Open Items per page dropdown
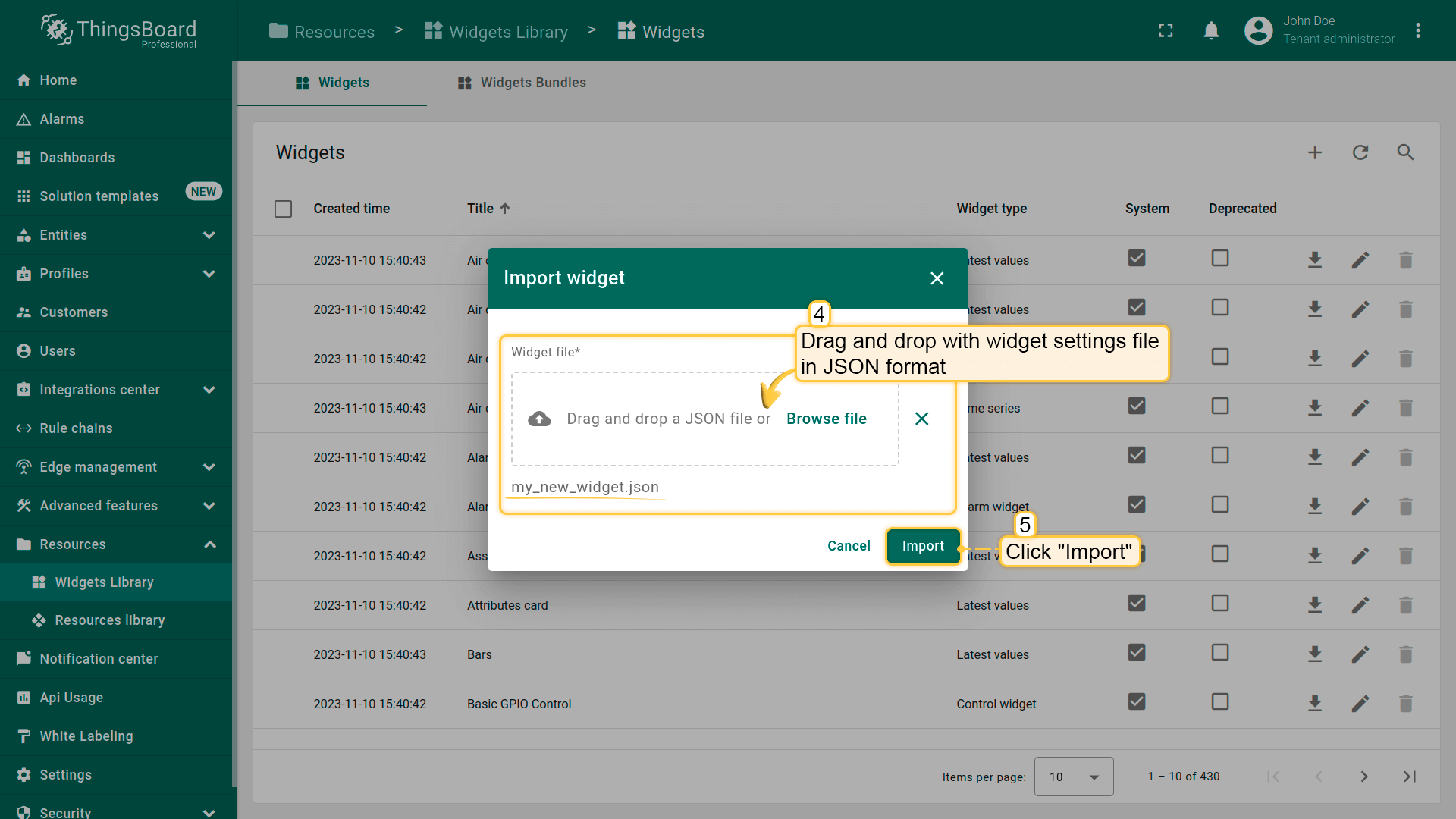1456x819 pixels. [1074, 777]
